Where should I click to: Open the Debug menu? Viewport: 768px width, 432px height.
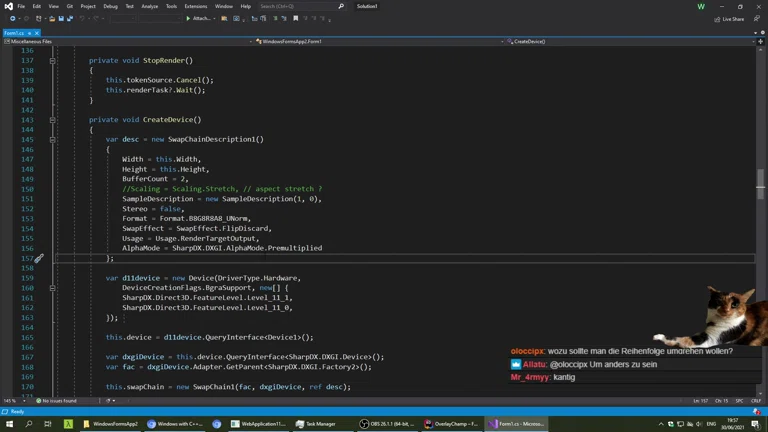[x=111, y=6]
